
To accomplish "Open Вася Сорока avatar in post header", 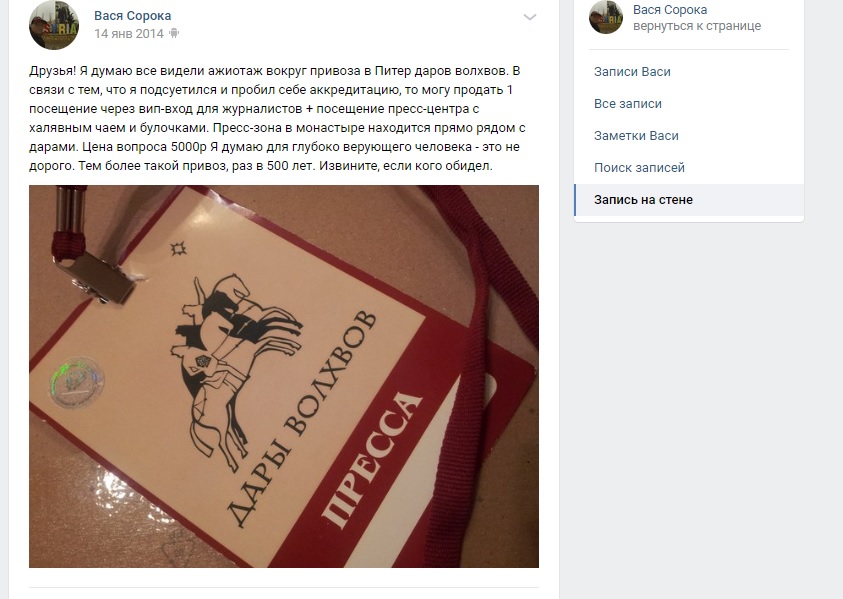I will coord(54,25).
